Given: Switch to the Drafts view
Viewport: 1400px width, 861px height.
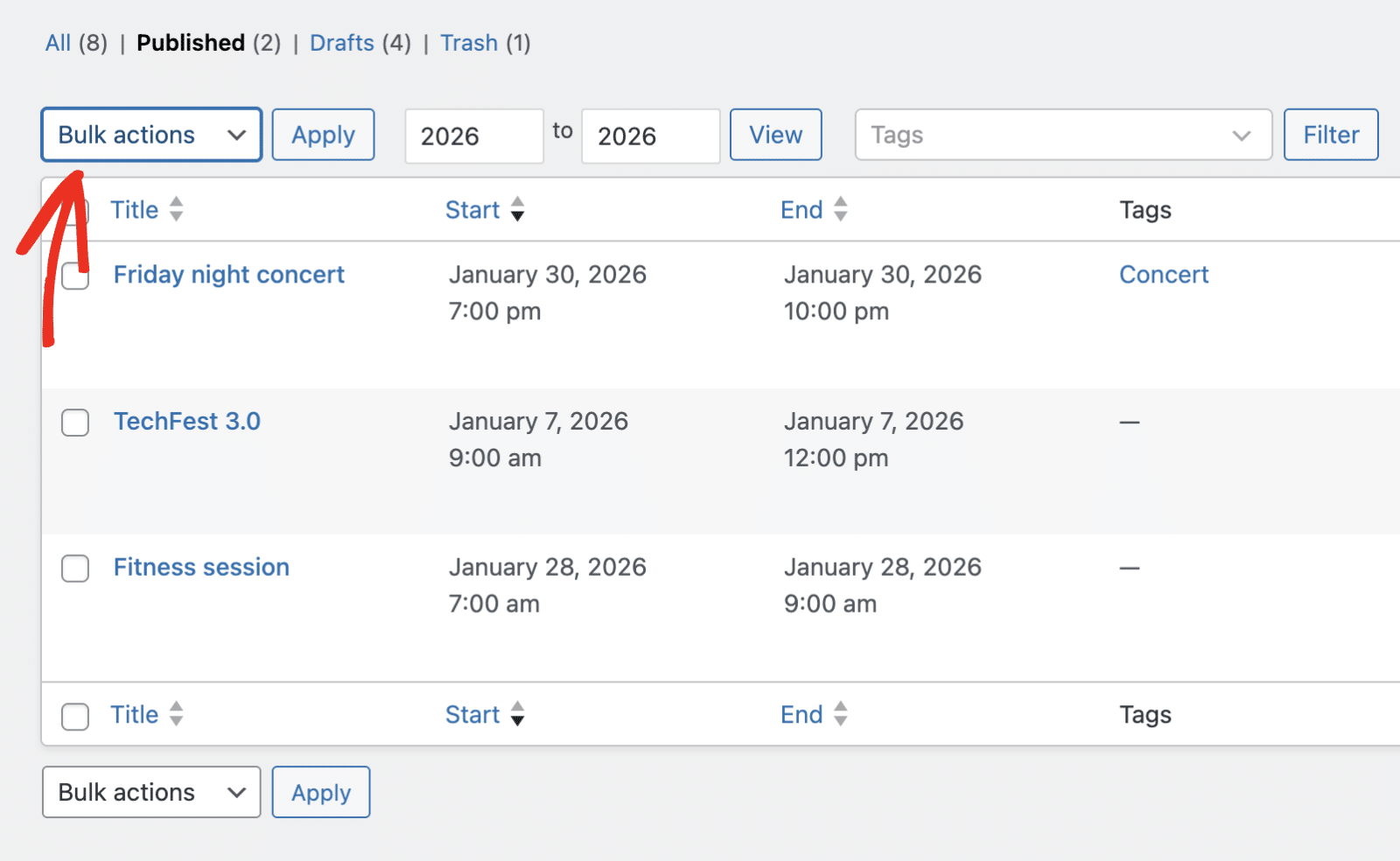Looking at the screenshot, I should (x=342, y=42).
